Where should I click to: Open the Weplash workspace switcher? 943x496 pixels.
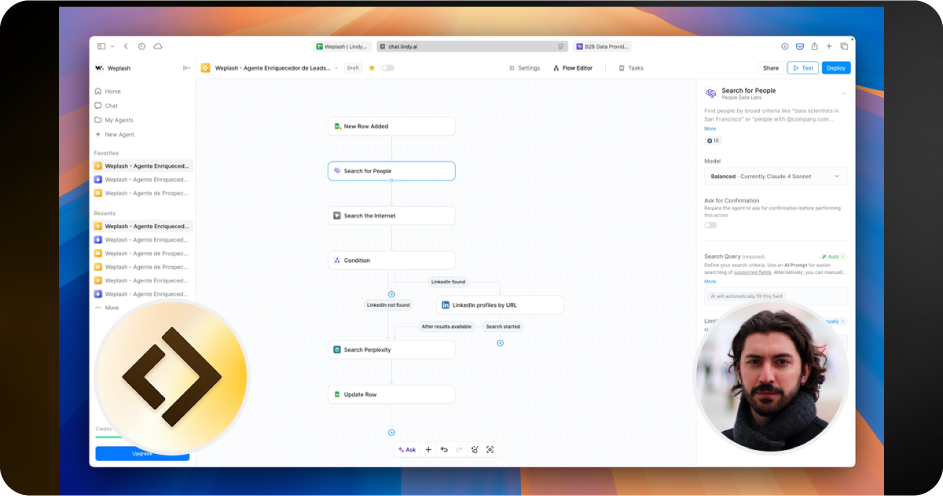[113, 68]
